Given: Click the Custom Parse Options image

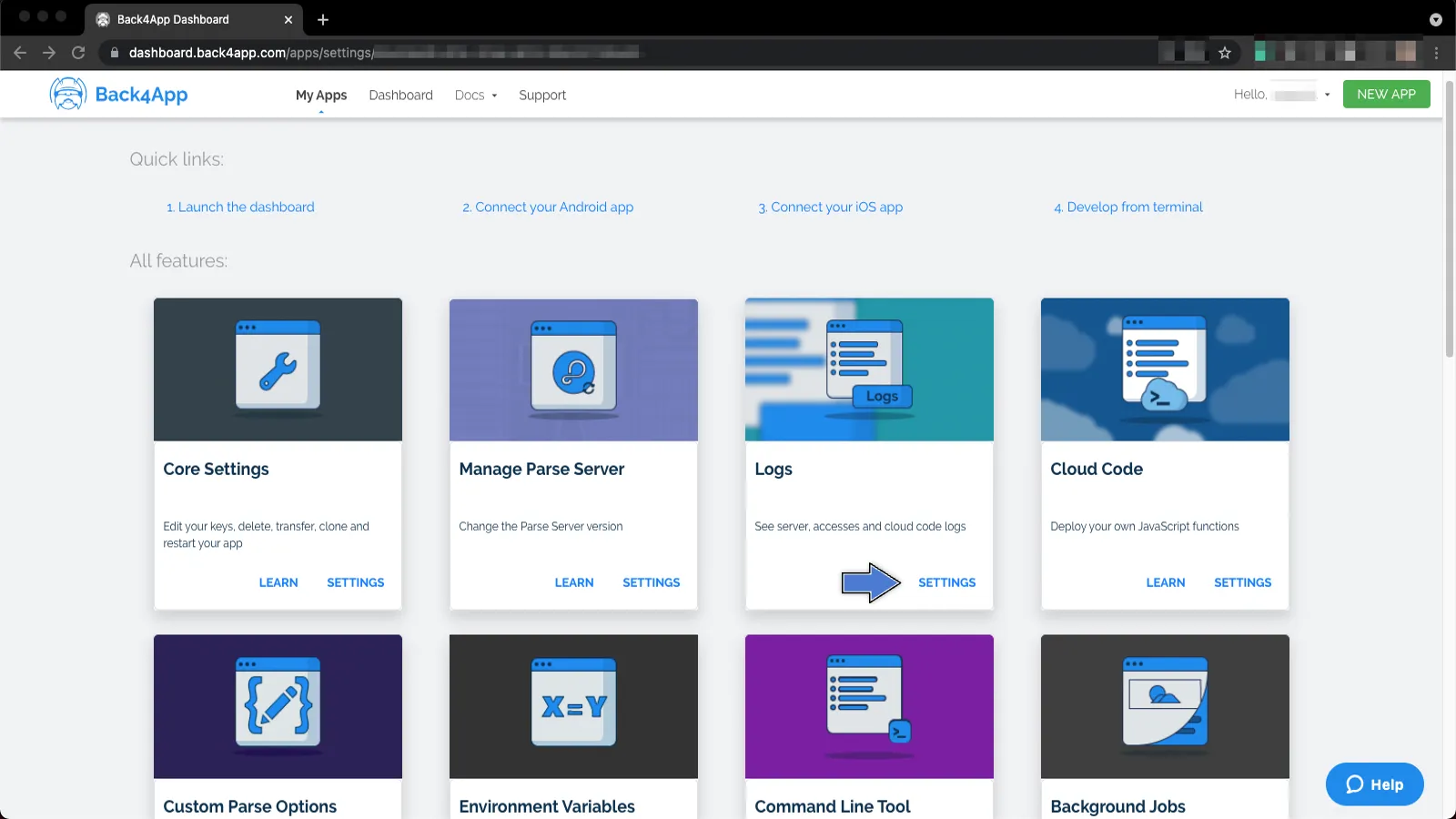Looking at the screenshot, I should [278, 706].
